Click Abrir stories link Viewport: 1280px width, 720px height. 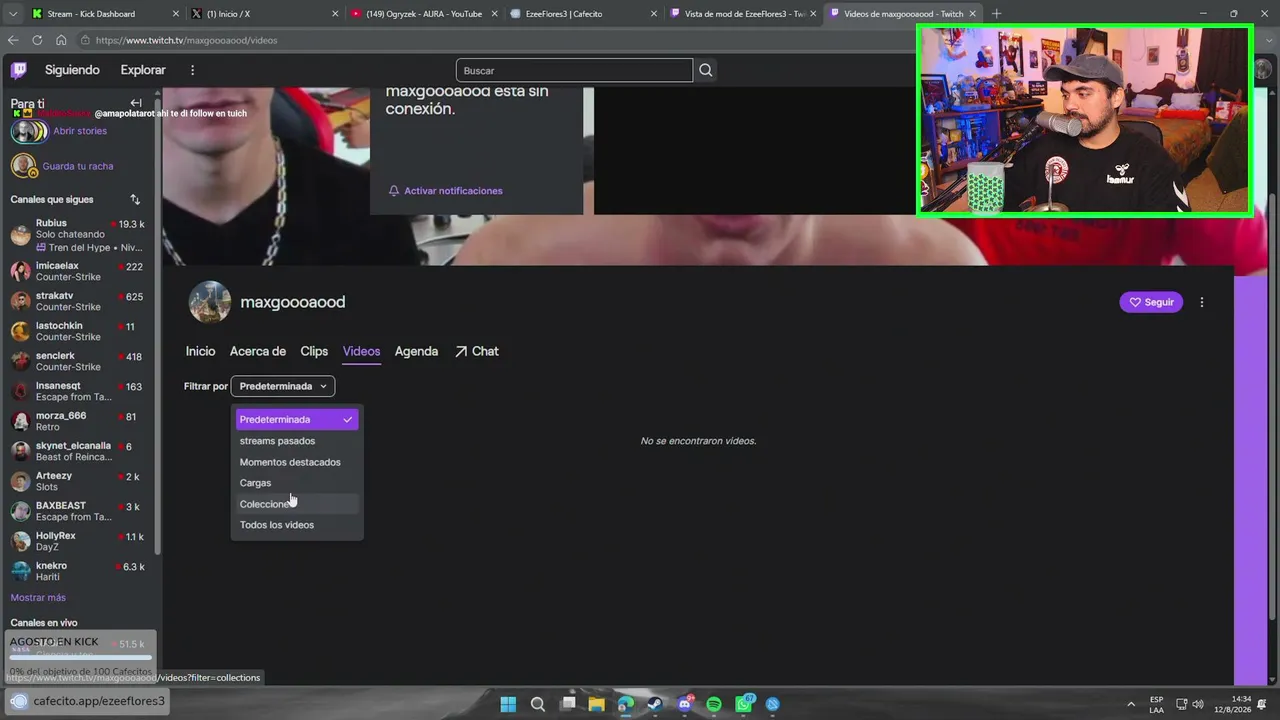pyautogui.click(x=80, y=131)
